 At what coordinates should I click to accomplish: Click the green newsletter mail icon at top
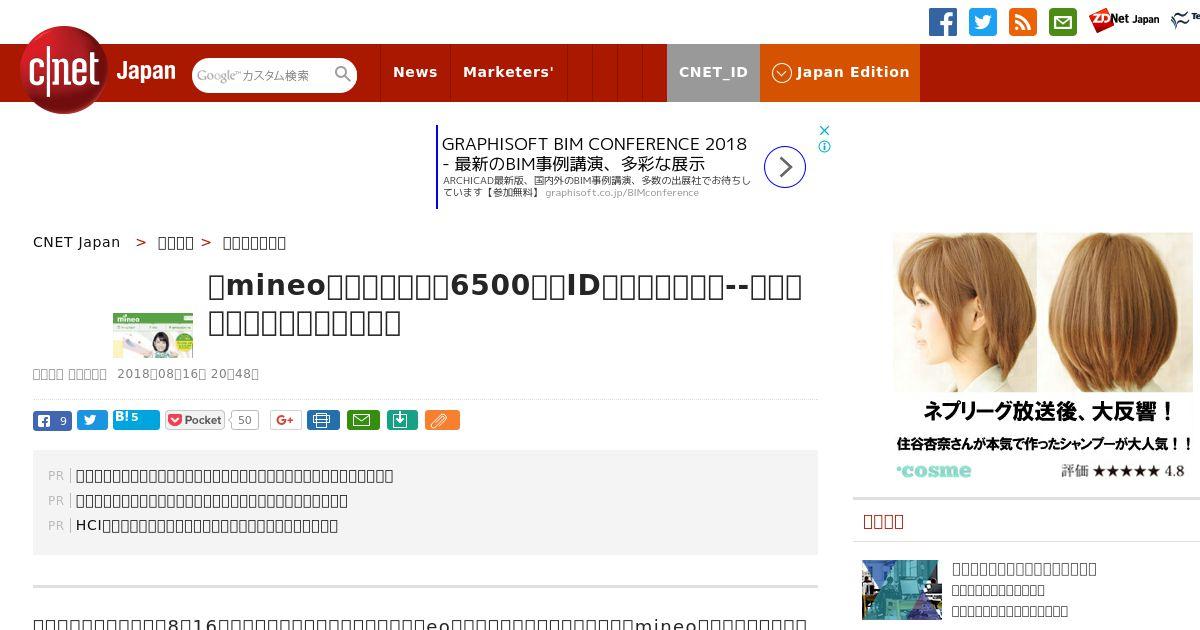click(1063, 22)
